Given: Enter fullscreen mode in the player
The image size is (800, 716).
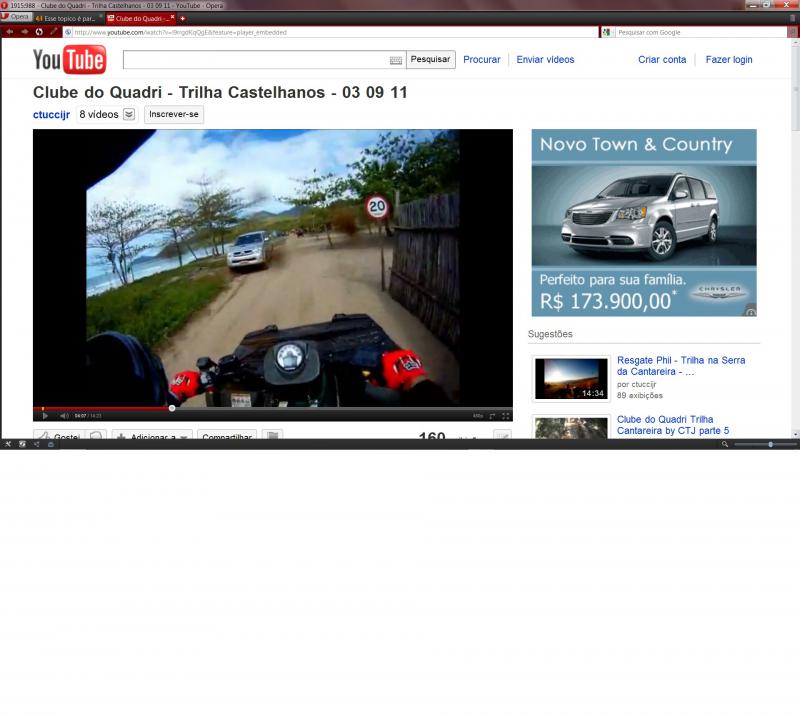Looking at the screenshot, I should tap(506, 416).
